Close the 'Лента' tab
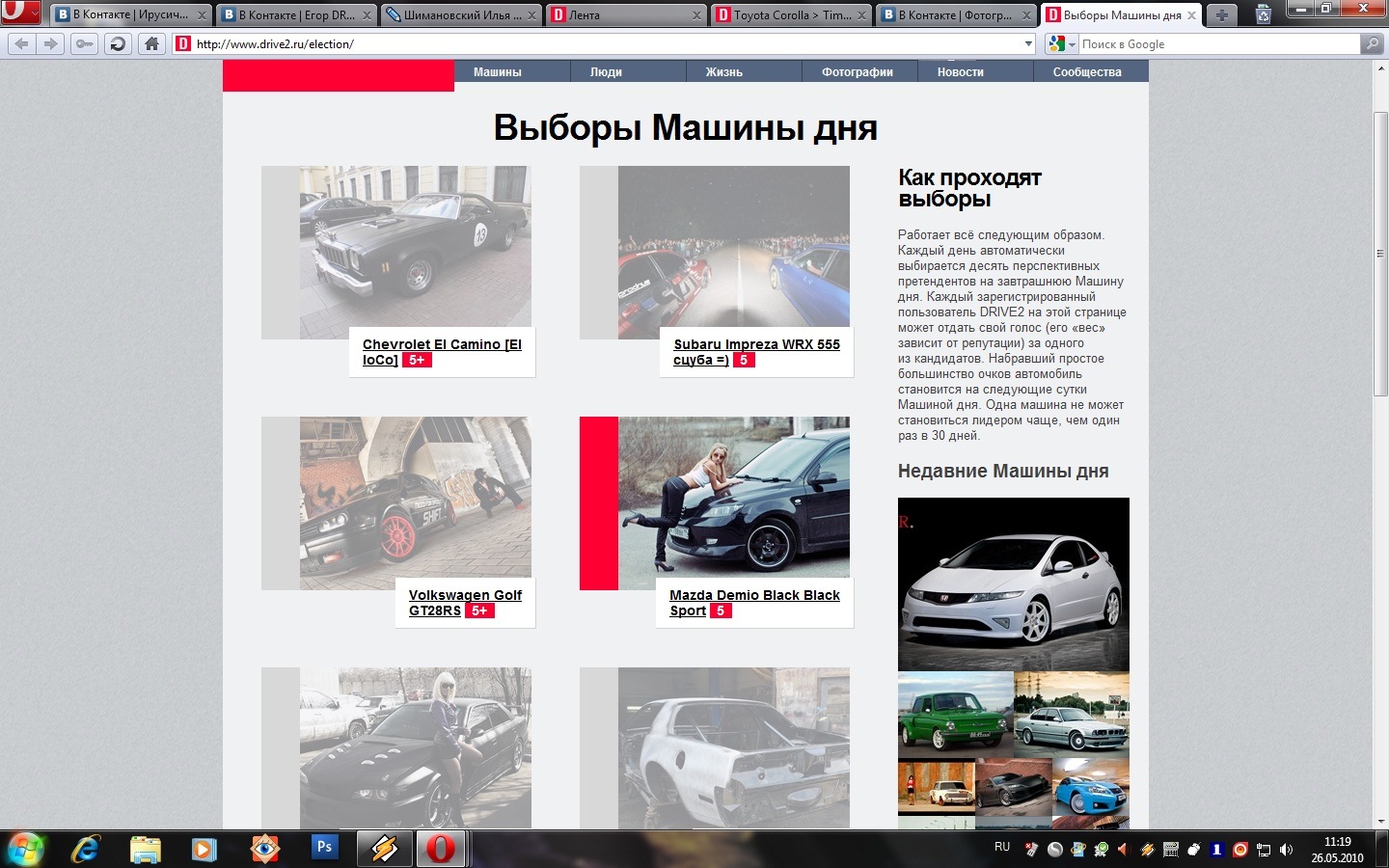Screen dimensions: 1389x868 pos(696,15)
